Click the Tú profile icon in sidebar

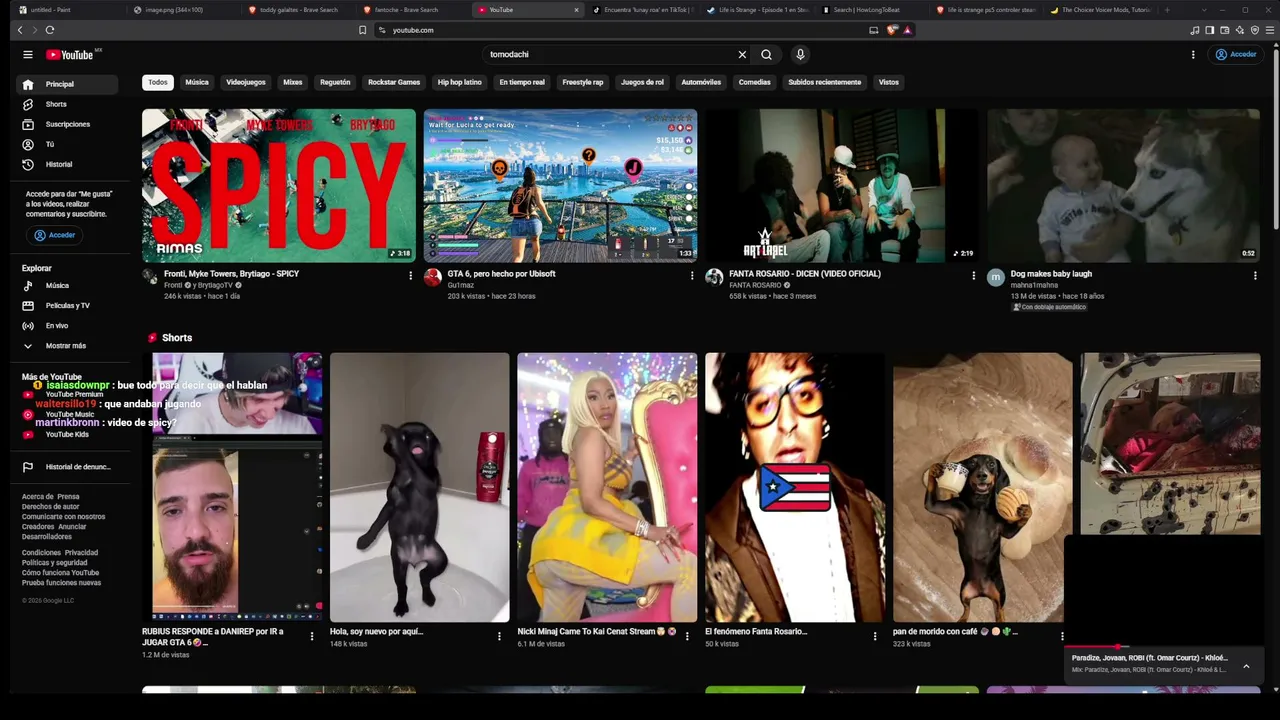(x=28, y=144)
